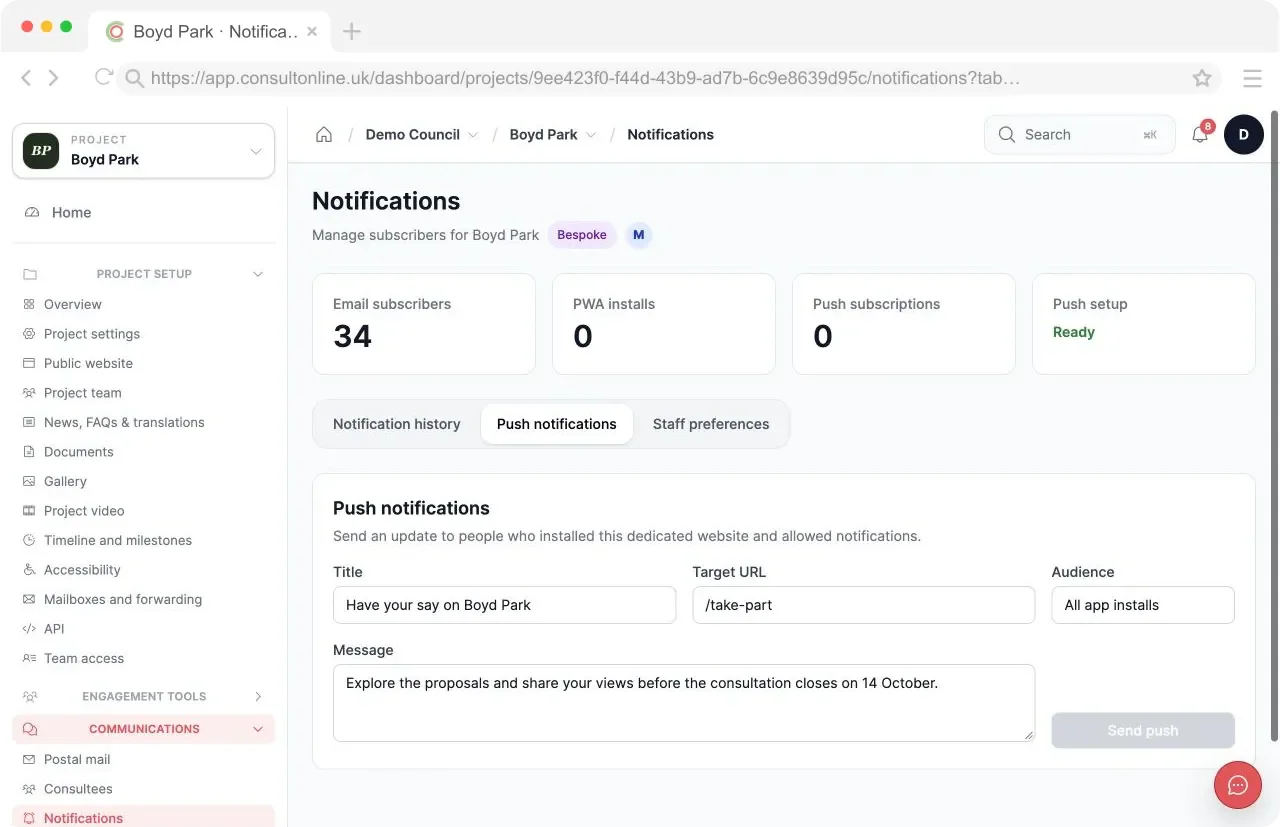Image resolution: width=1280 pixels, height=827 pixels.
Task: Click the Send push button
Action: click(1143, 730)
